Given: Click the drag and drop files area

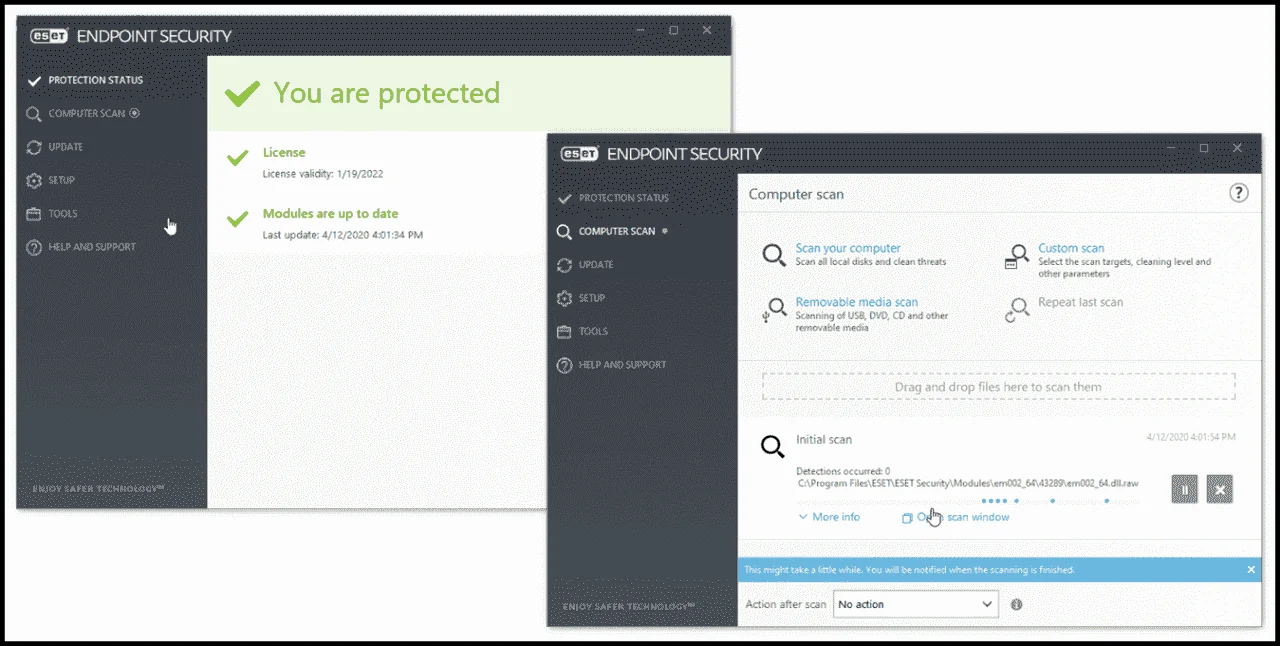Looking at the screenshot, I should pyautogui.click(x=998, y=387).
